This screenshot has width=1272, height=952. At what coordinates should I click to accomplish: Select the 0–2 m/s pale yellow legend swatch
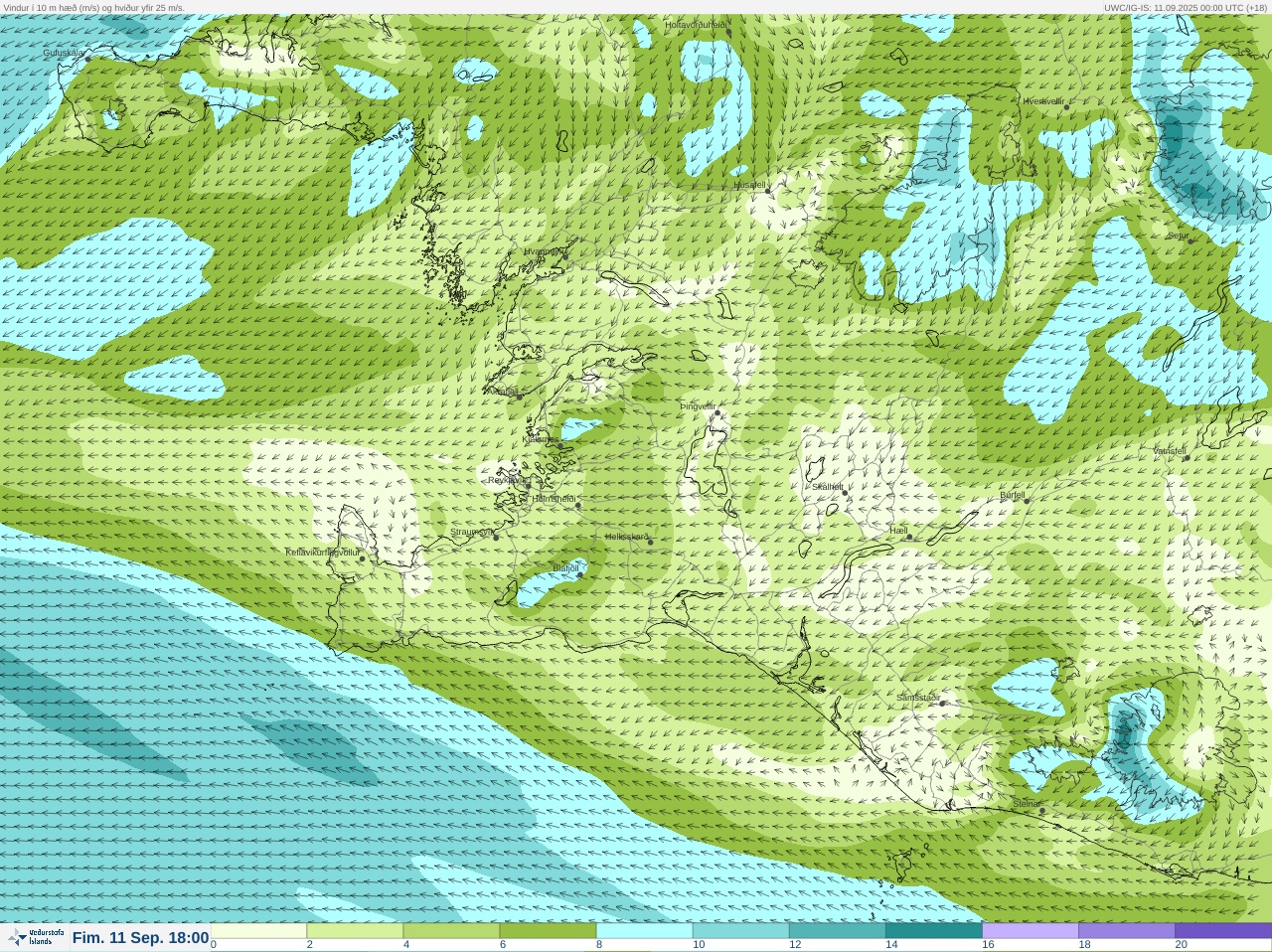tap(258, 931)
